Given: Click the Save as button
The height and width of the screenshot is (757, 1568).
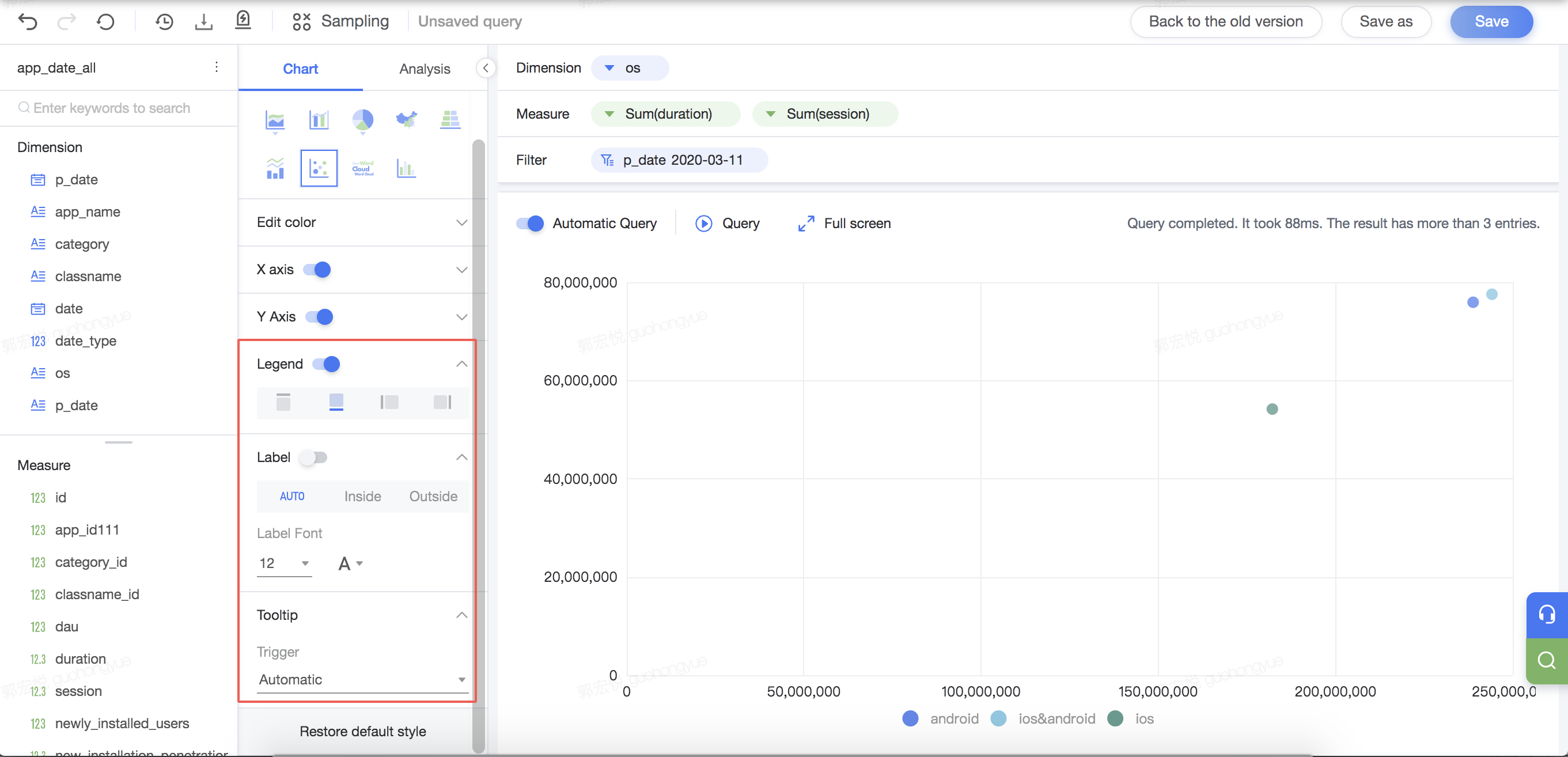Looking at the screenshot, I should click(1385, 21).
